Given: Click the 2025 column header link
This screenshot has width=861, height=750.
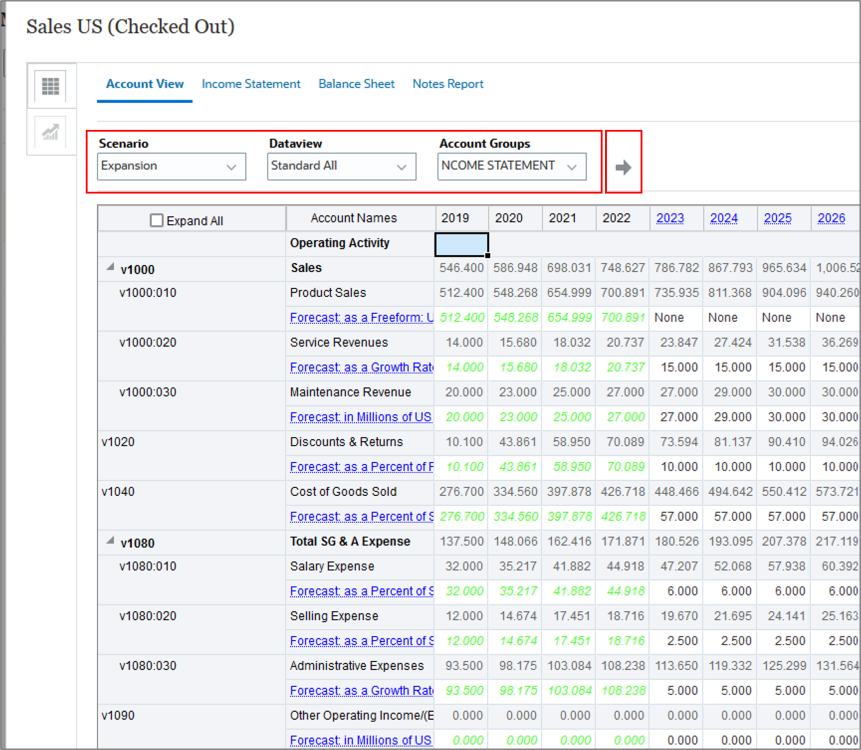Looking at the screenshot, I should pos(778,218).
